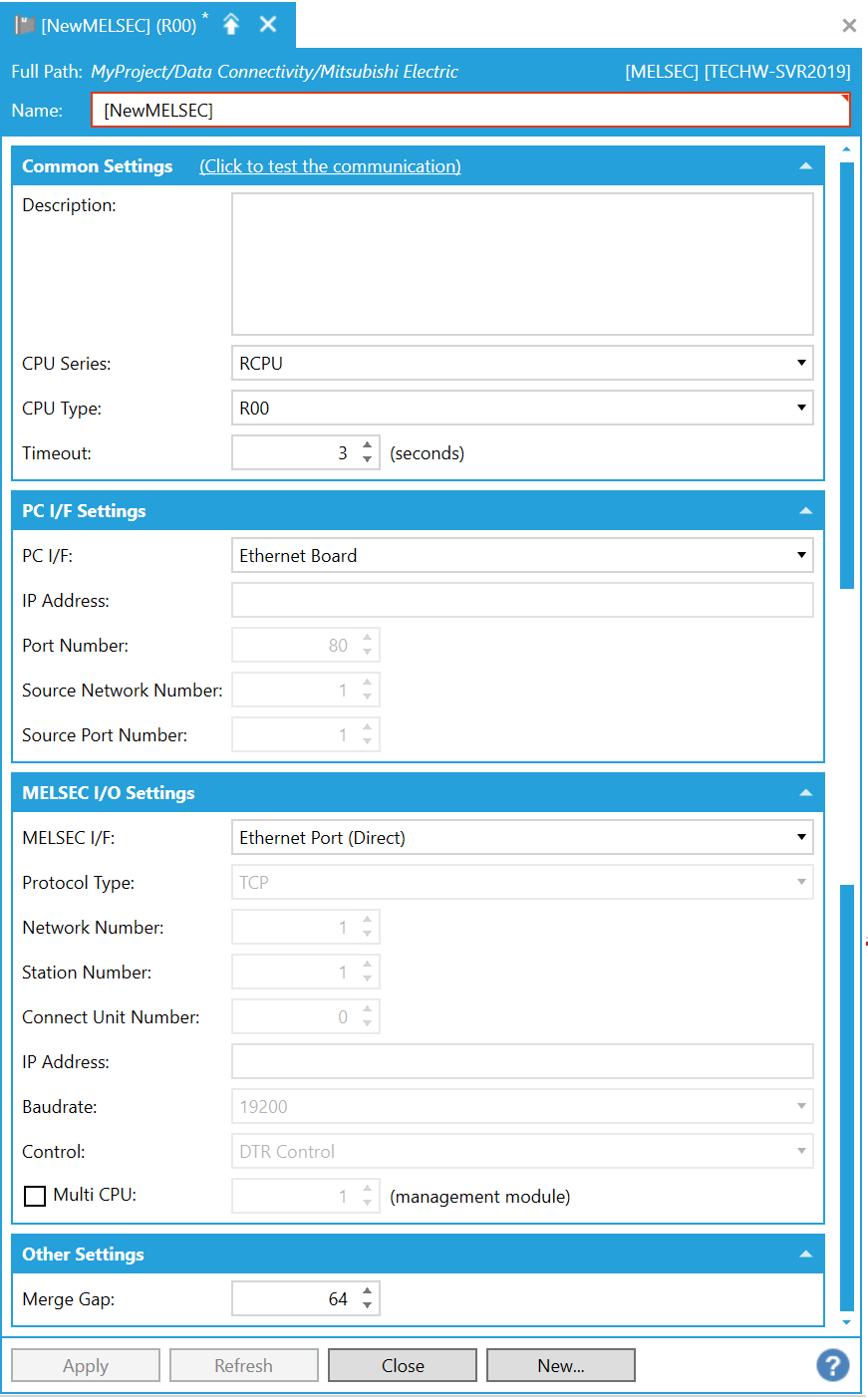The image size is (868, 1398).
Task: Open the CPU Series dropdown
Action: click(x=522, y=363)
